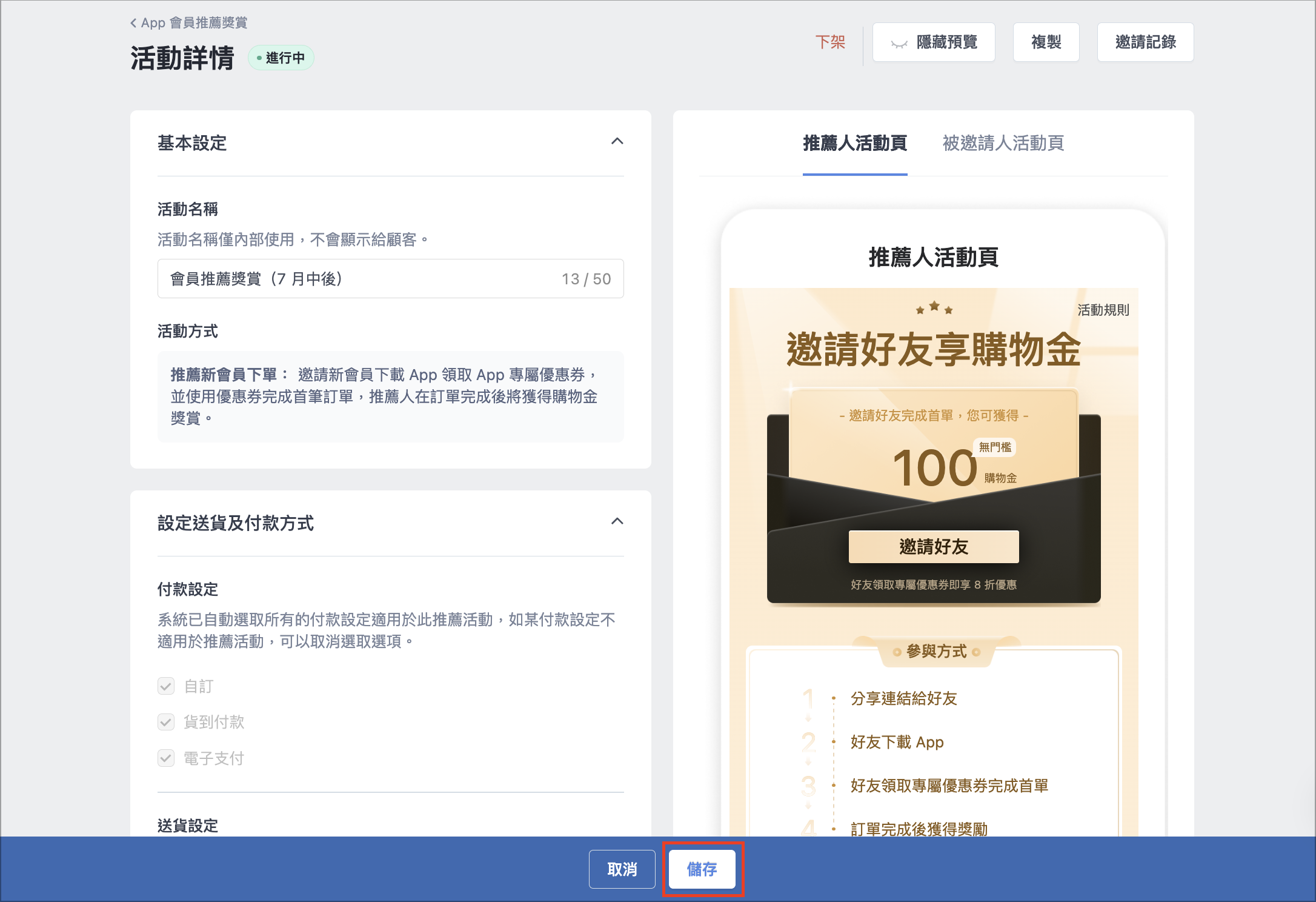Click the 參與方式 heading in preview
The width and height of the screenshot is (1316, 902).
936,652
